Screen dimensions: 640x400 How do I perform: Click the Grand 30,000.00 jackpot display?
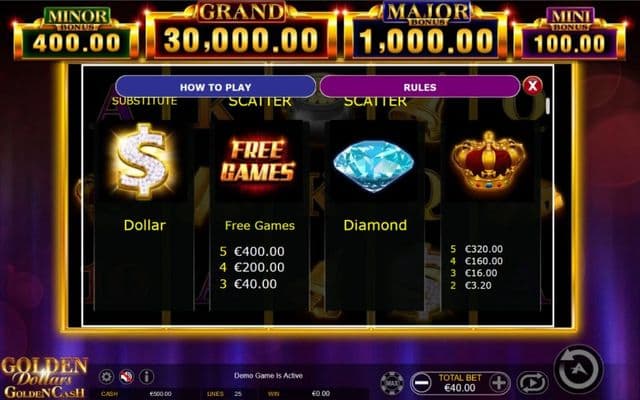click(241, 31)
